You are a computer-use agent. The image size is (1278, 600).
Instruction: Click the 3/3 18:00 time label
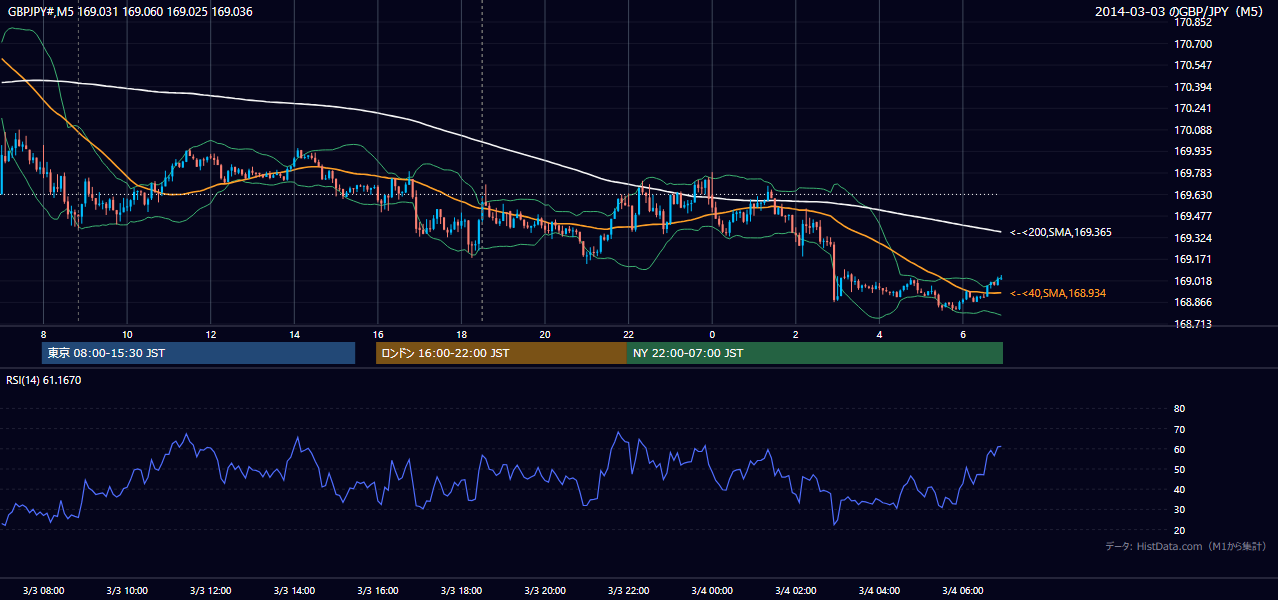click(x=461, y=590)
